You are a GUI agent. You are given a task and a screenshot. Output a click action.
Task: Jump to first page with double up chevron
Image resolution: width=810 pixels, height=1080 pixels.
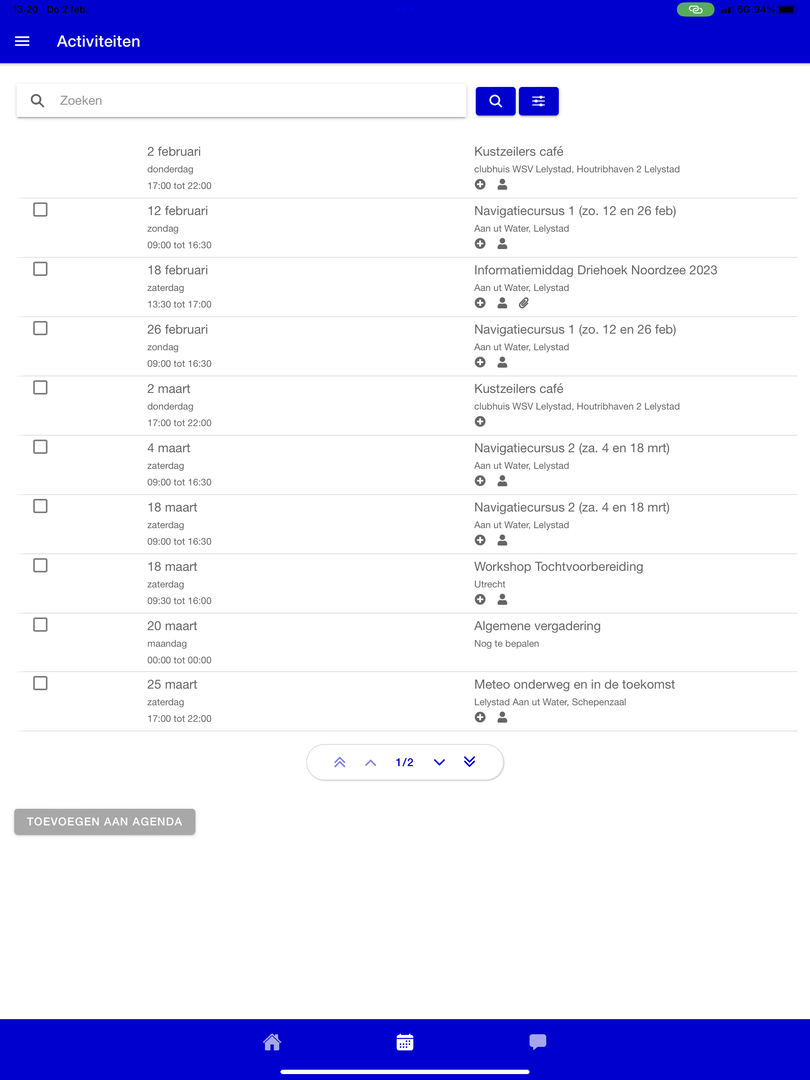tap(340, 762)
